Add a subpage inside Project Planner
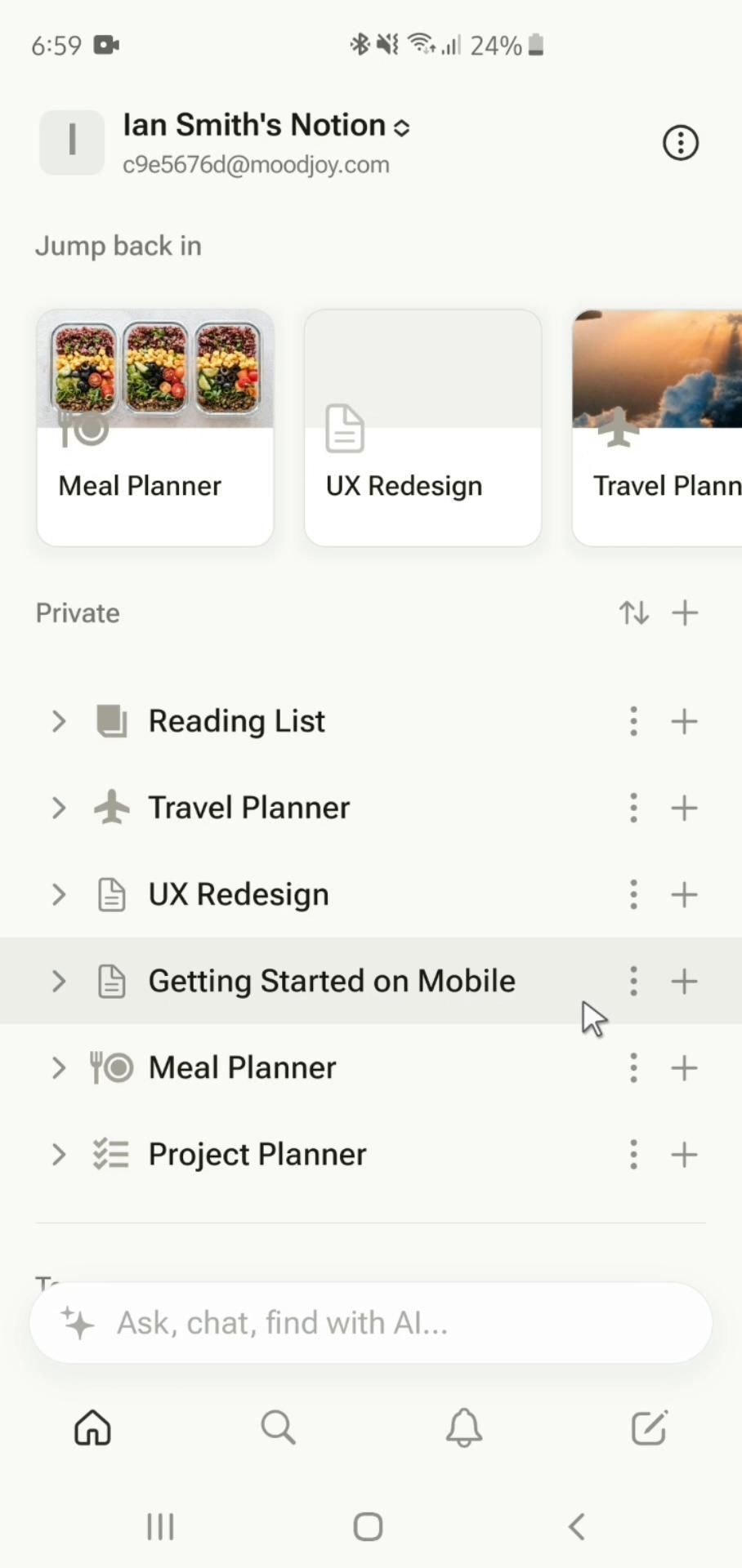This screenshot has width=742, height=1568. click(x=684, y=1154)
